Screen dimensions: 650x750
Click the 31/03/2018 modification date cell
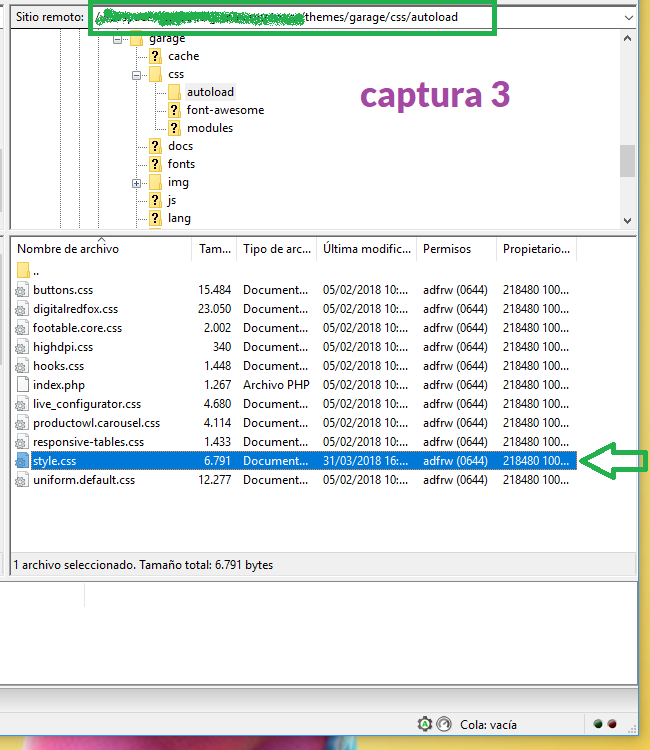(x=365, y=461)
